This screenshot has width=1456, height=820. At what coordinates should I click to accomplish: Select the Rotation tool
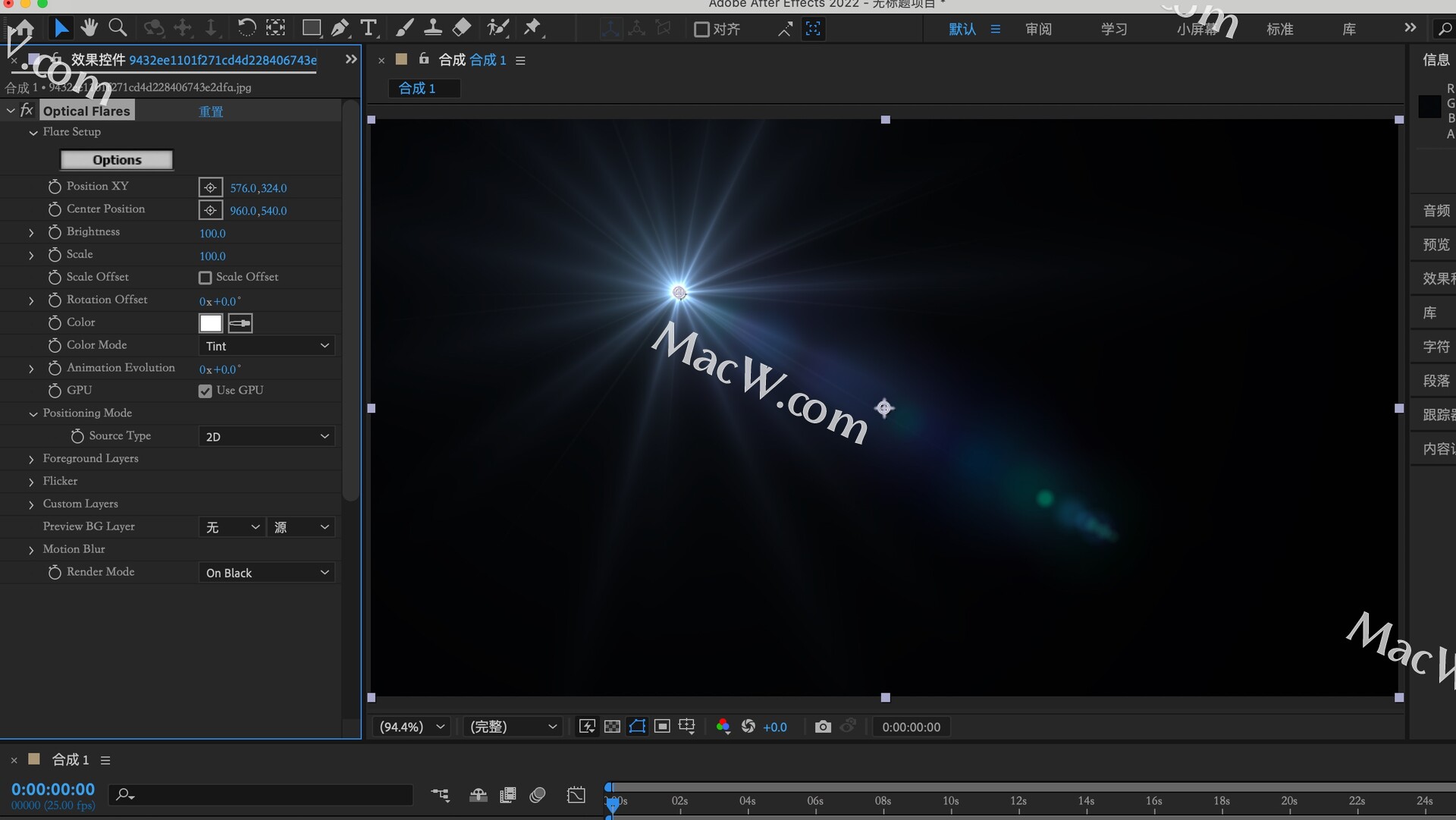click(246, 29)
